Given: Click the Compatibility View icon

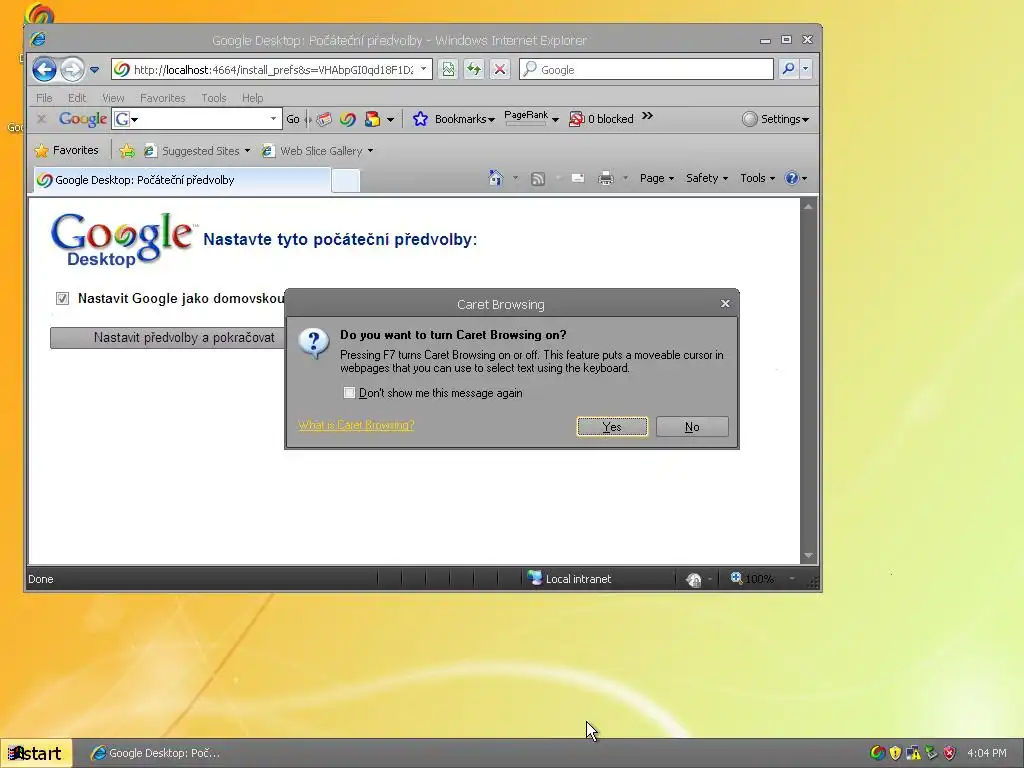Looking at the screenshot, I should click(448, 69).
